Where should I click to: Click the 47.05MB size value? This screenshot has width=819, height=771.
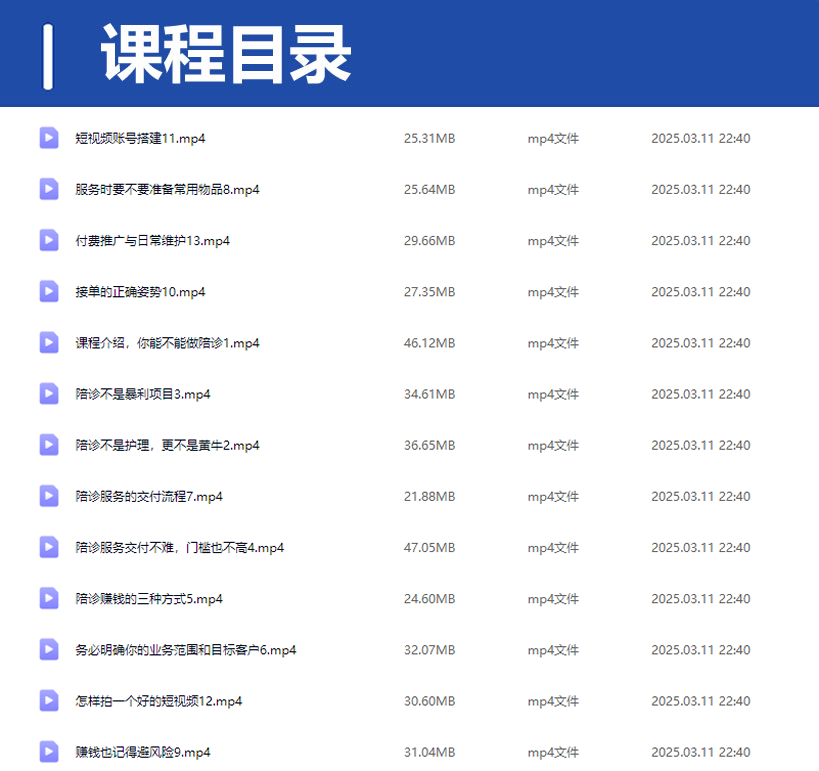429,548
